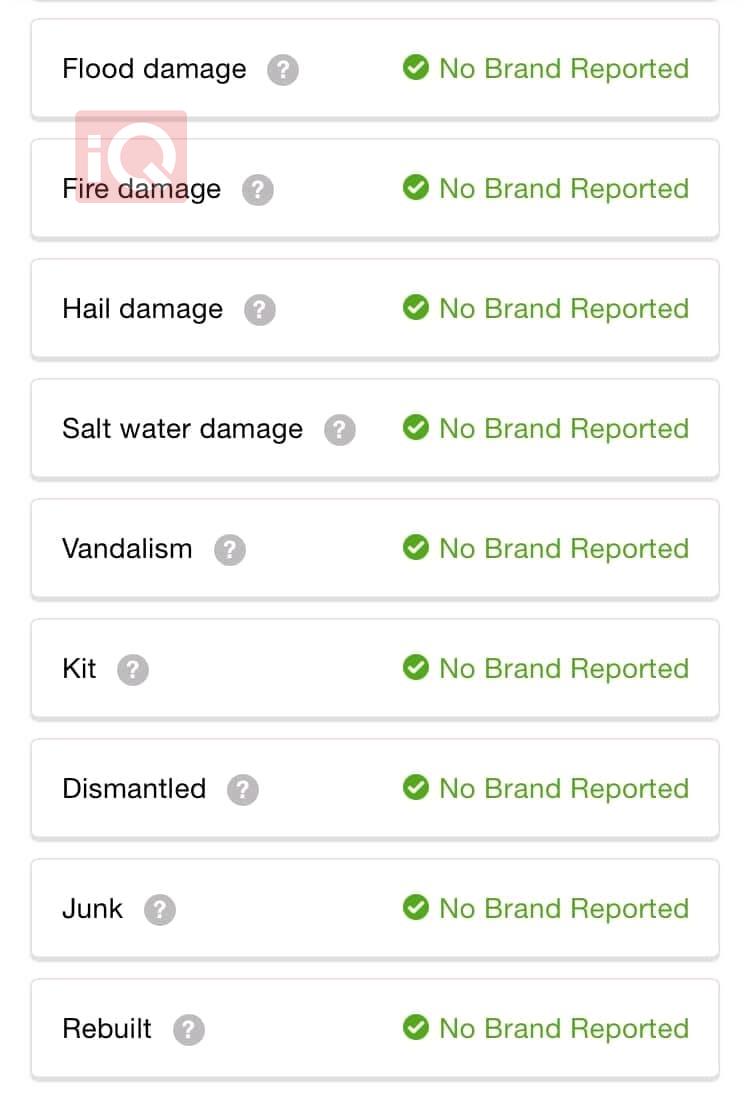Open the Hail damage question mark icon
The width and height of the screenshot is (750, 1097).
click(260, 310)
